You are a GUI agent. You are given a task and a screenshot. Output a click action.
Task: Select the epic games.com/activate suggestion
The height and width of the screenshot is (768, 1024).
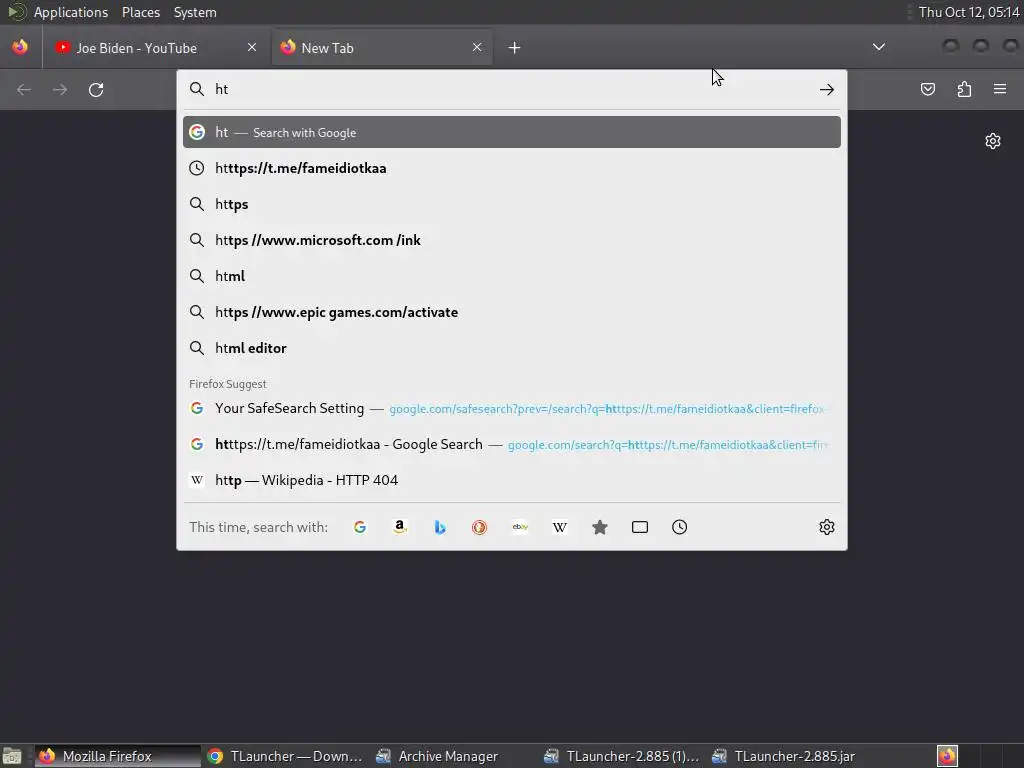512,312
